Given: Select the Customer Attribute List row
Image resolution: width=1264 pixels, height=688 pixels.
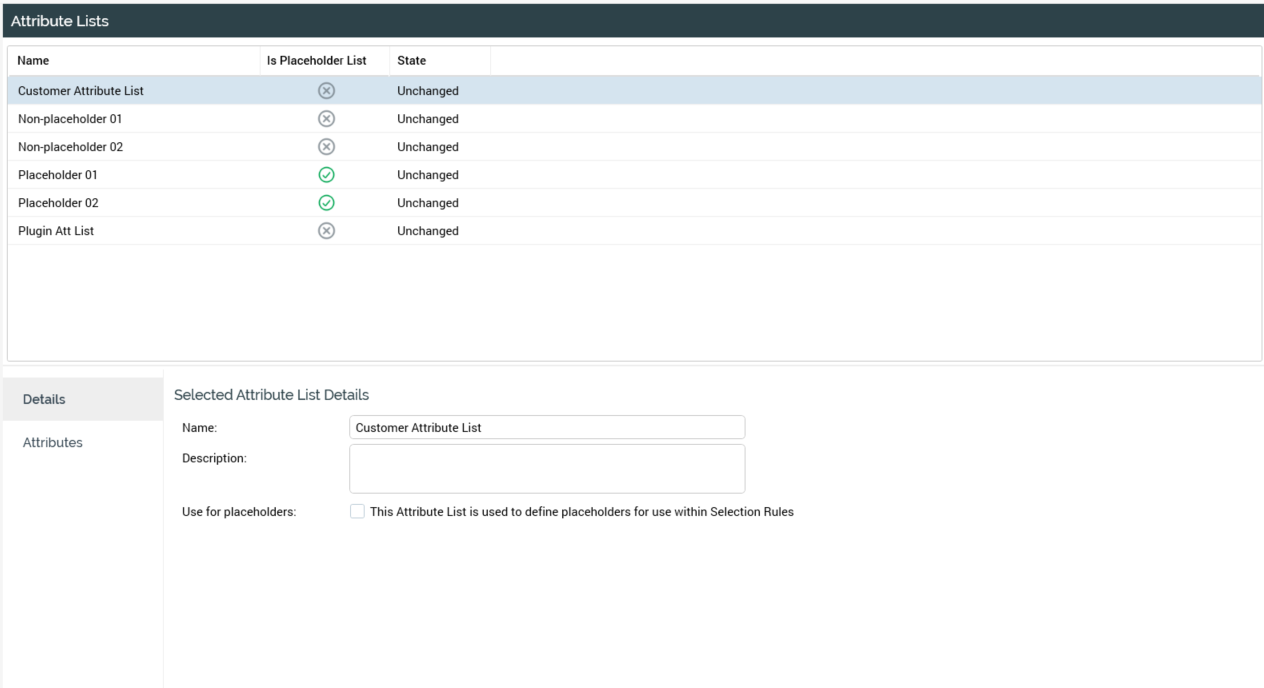Looking at the screenshot, I should click(81, 91).
